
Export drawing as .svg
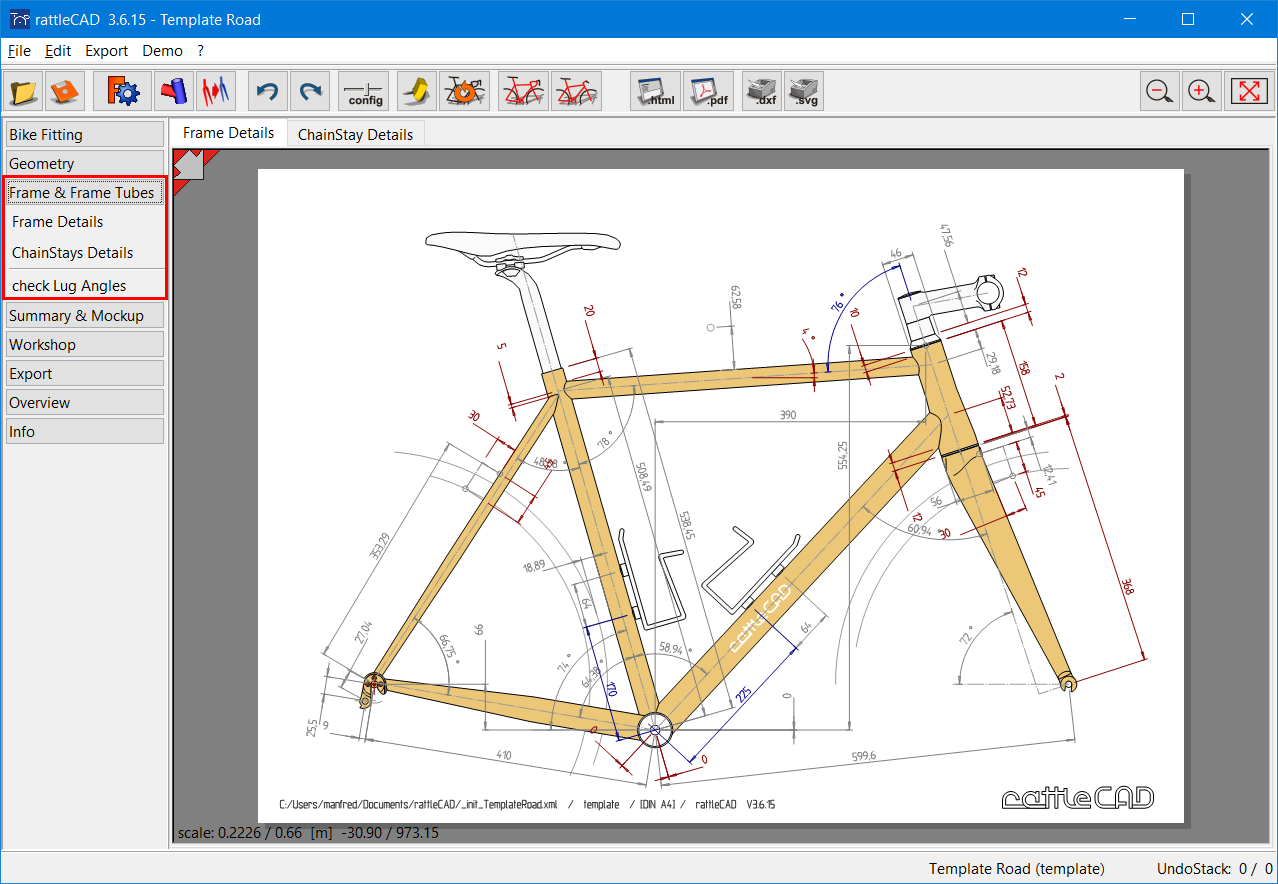(x=804, y=91)
